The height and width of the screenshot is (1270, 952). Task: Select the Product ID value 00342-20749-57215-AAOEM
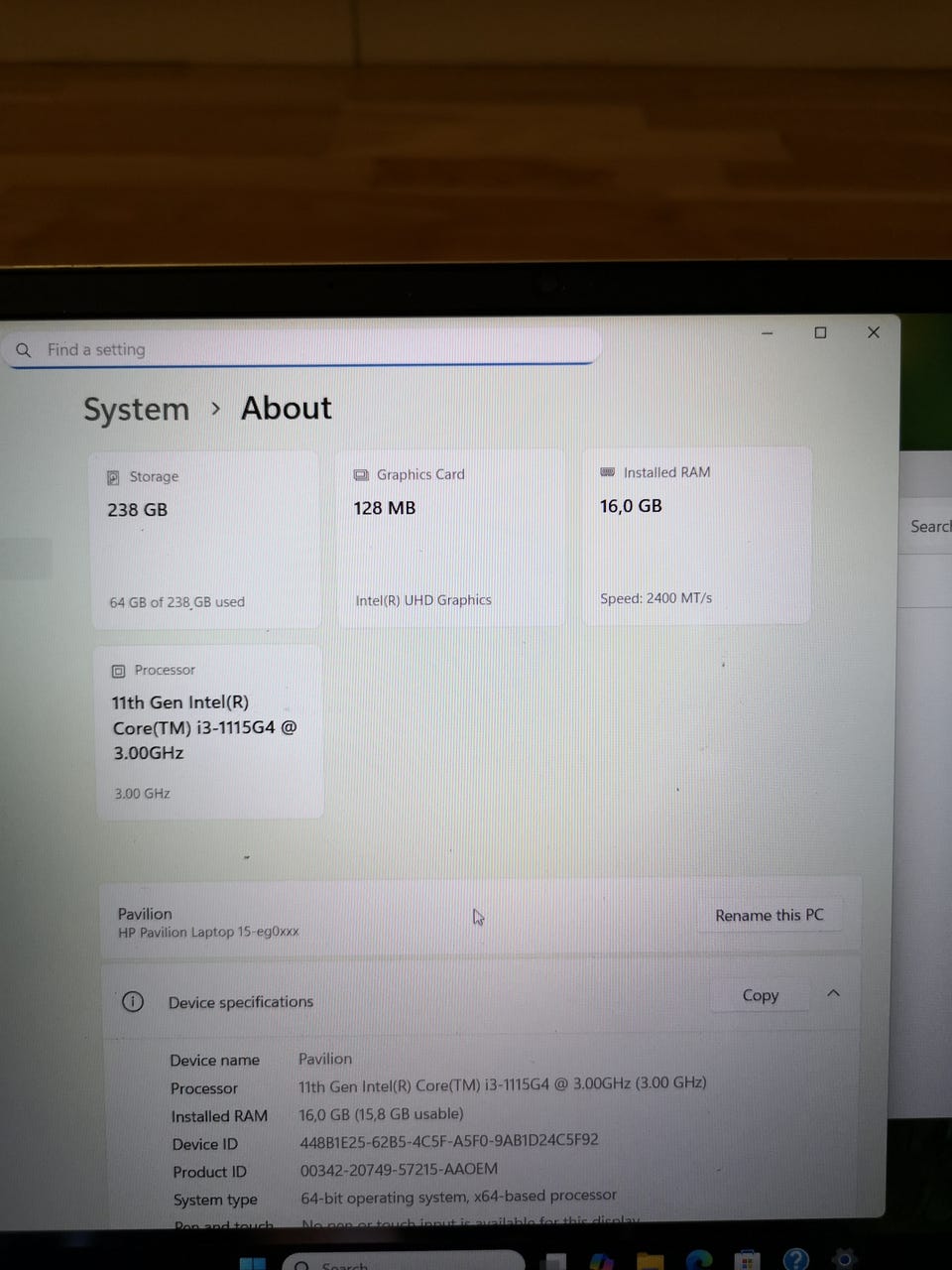[x=399, y=1170]
